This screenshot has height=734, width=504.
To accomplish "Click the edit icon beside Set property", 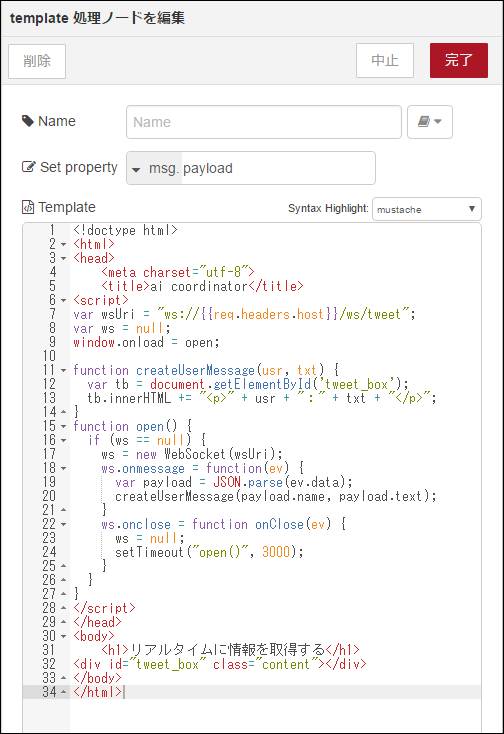I will [x=28, y=167].
